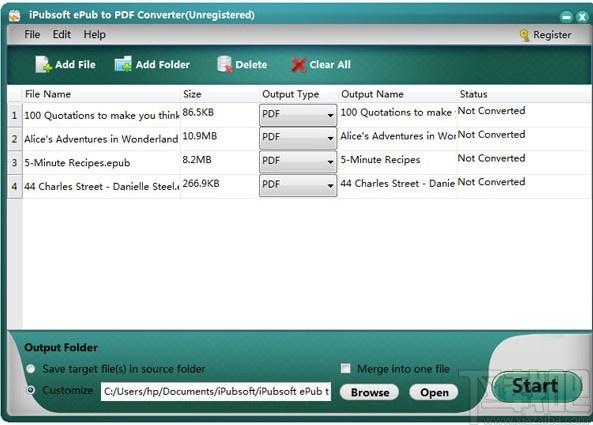Click the Open button

tap(434, 392)
